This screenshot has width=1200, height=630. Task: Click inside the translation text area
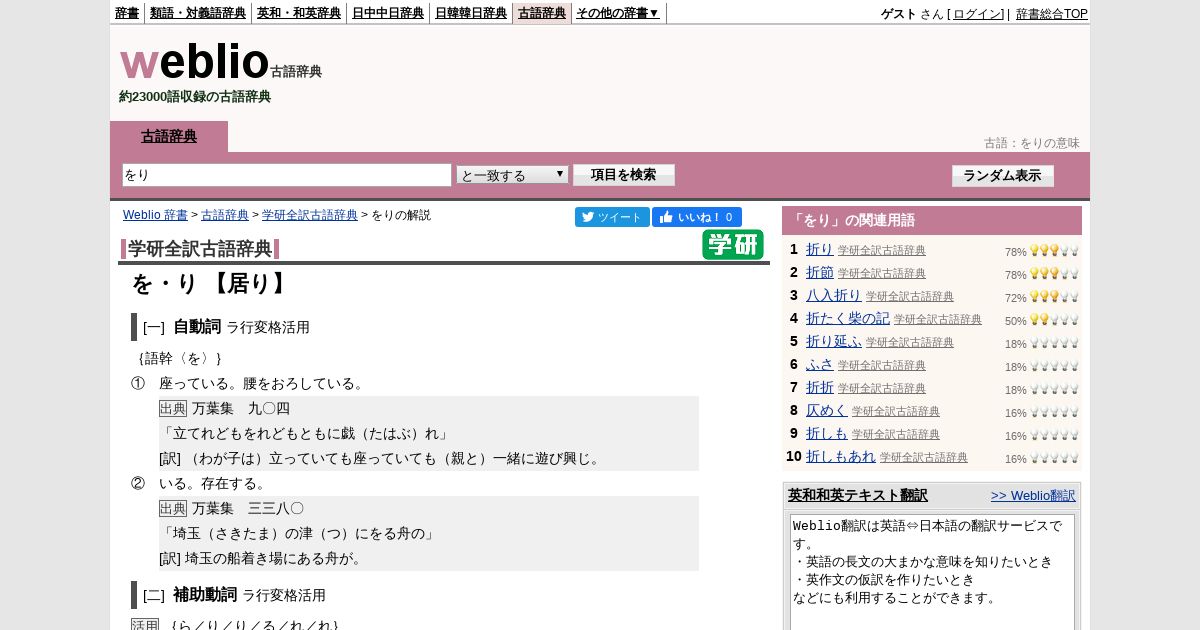[932, 571]
